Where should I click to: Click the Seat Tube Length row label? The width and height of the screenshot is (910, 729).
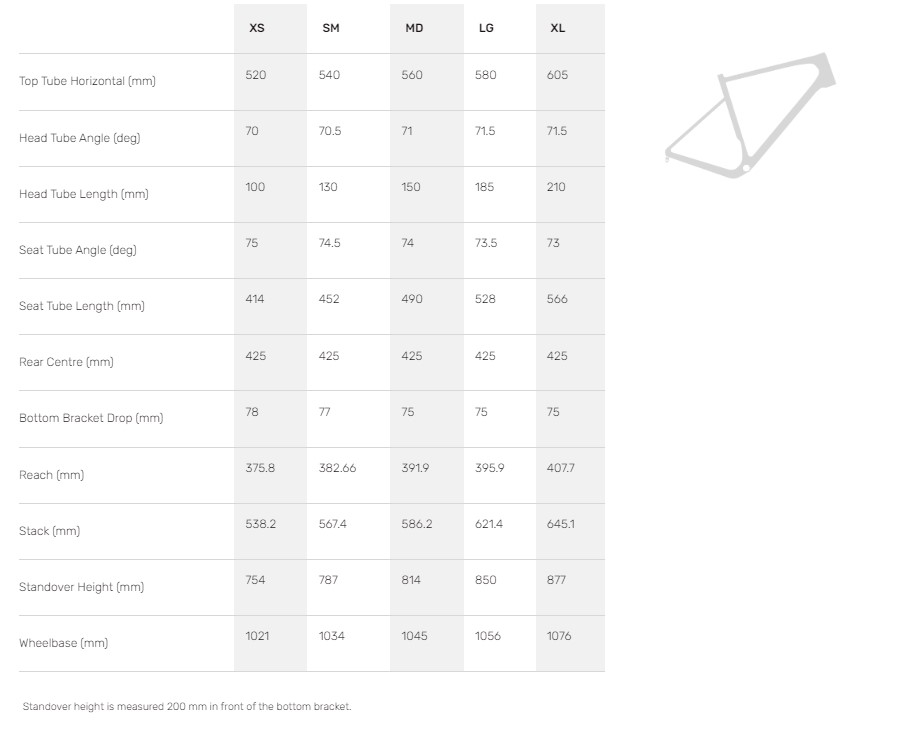tap(81, 306)
